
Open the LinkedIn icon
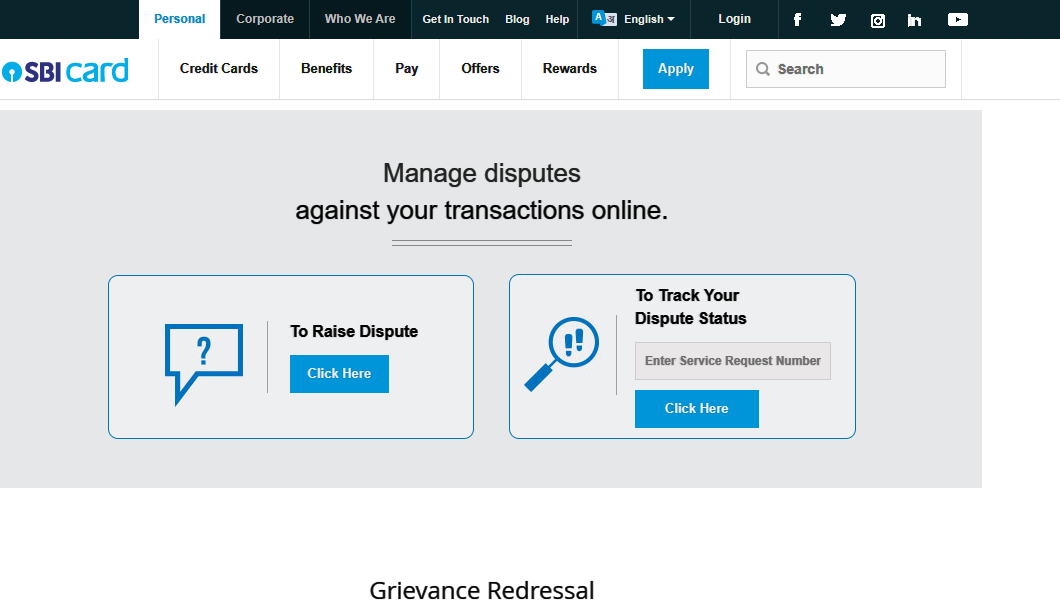[914, 20]
